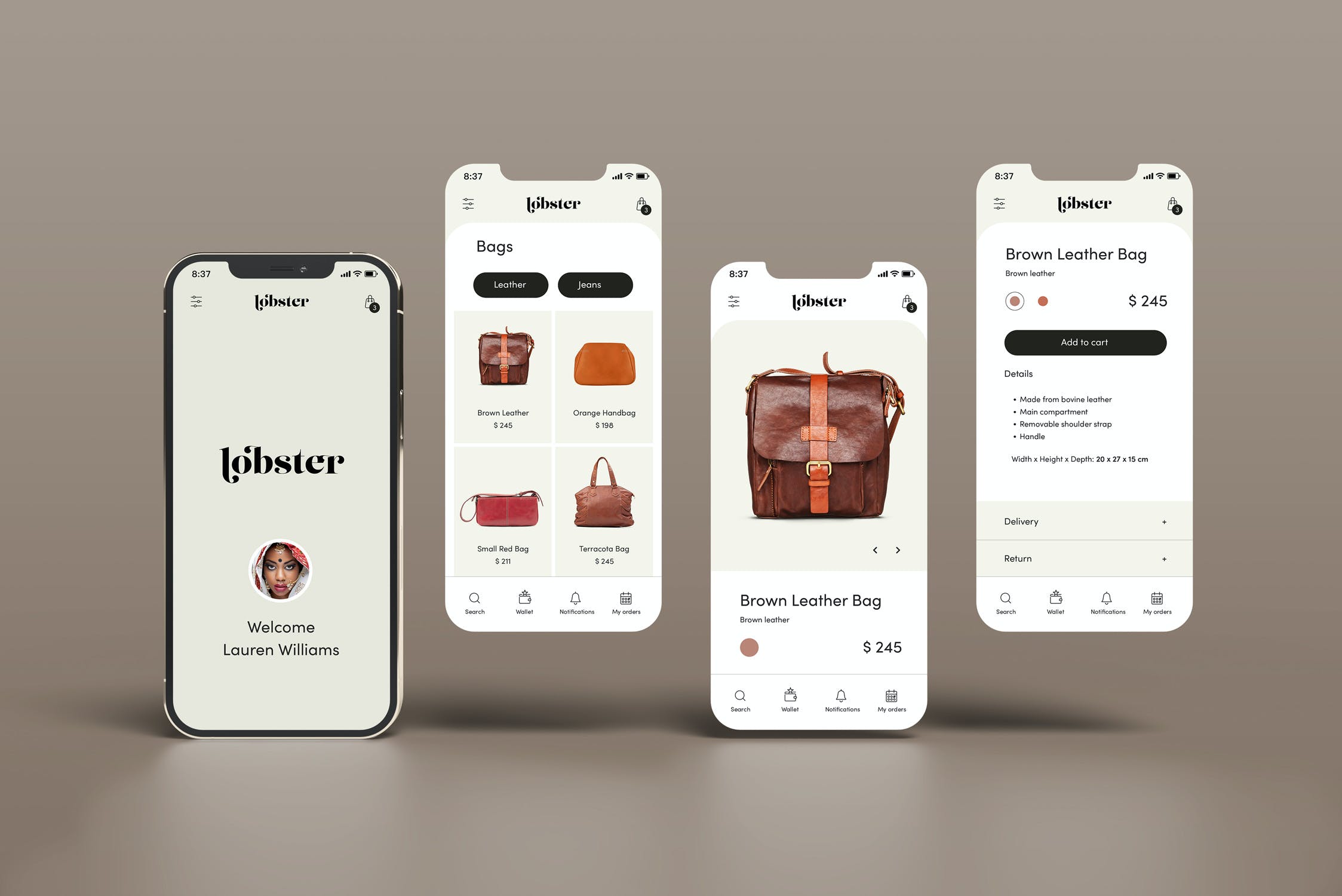This screenshot has height=896, width=1342.
Task: Tap the navigation arrow left on product
Action: coord(876,550)
